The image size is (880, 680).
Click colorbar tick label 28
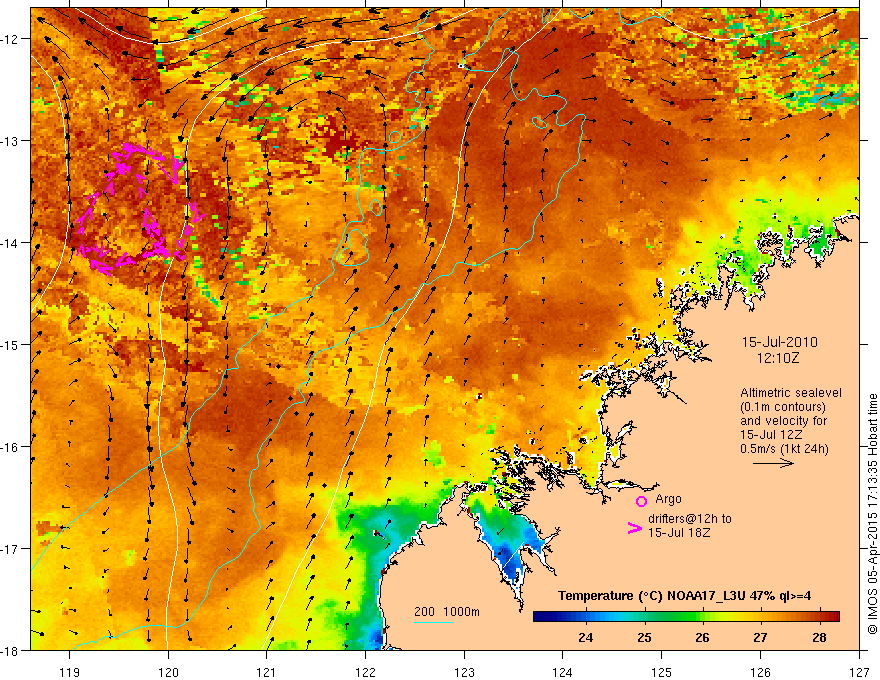click(819, 637)
